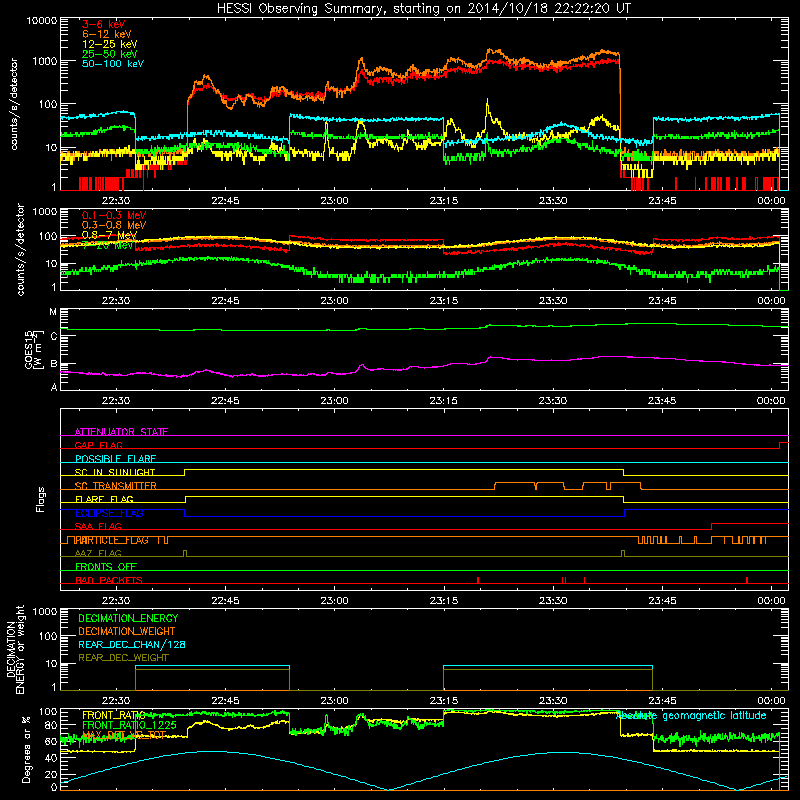Viewport: 800px width, 800px height.
Task: Click the M class tick on GOES axis
Action: (x=53, y=312)
